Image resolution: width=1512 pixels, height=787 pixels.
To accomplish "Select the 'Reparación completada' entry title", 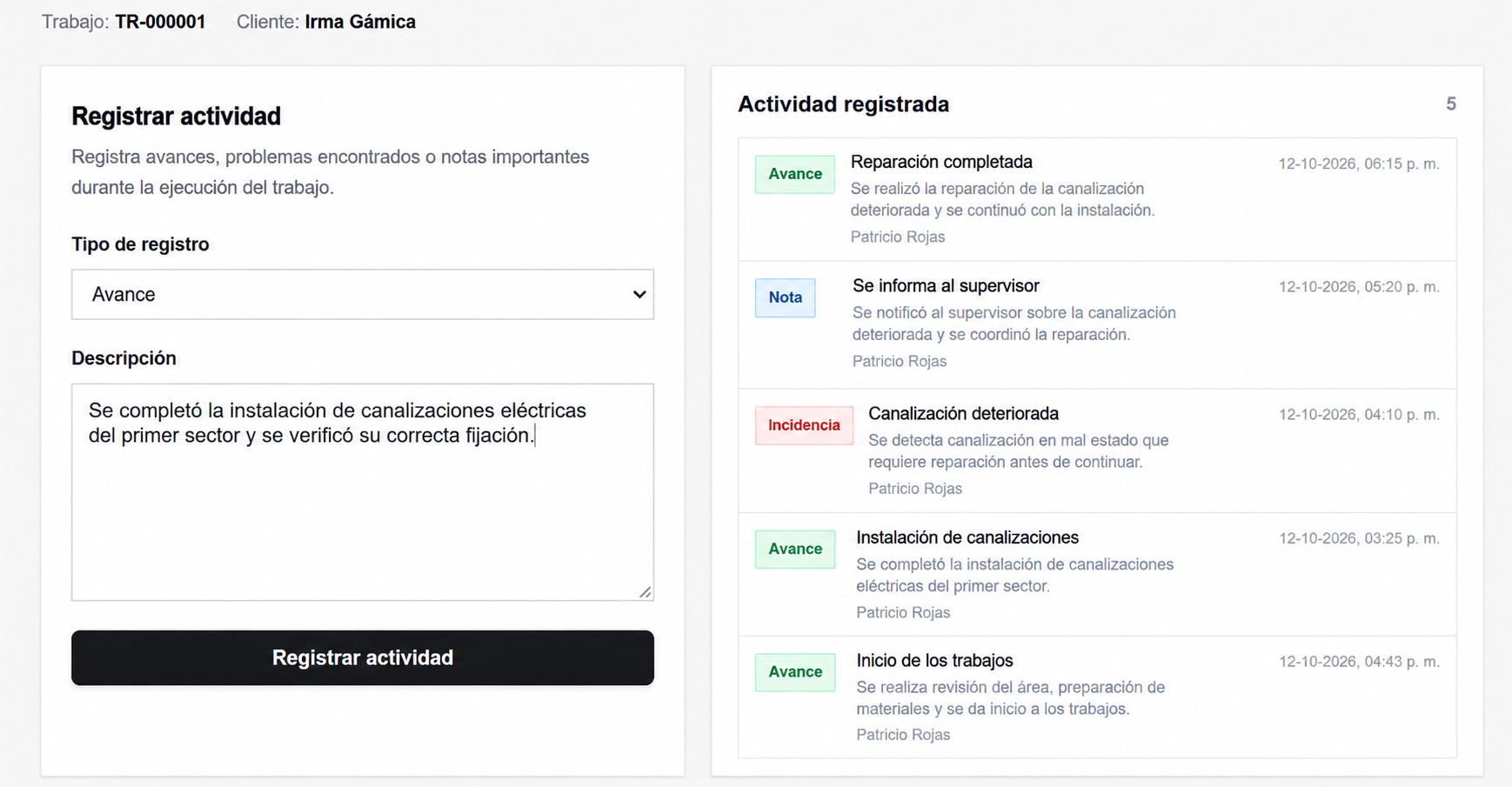I will click(x=941, y=162).
